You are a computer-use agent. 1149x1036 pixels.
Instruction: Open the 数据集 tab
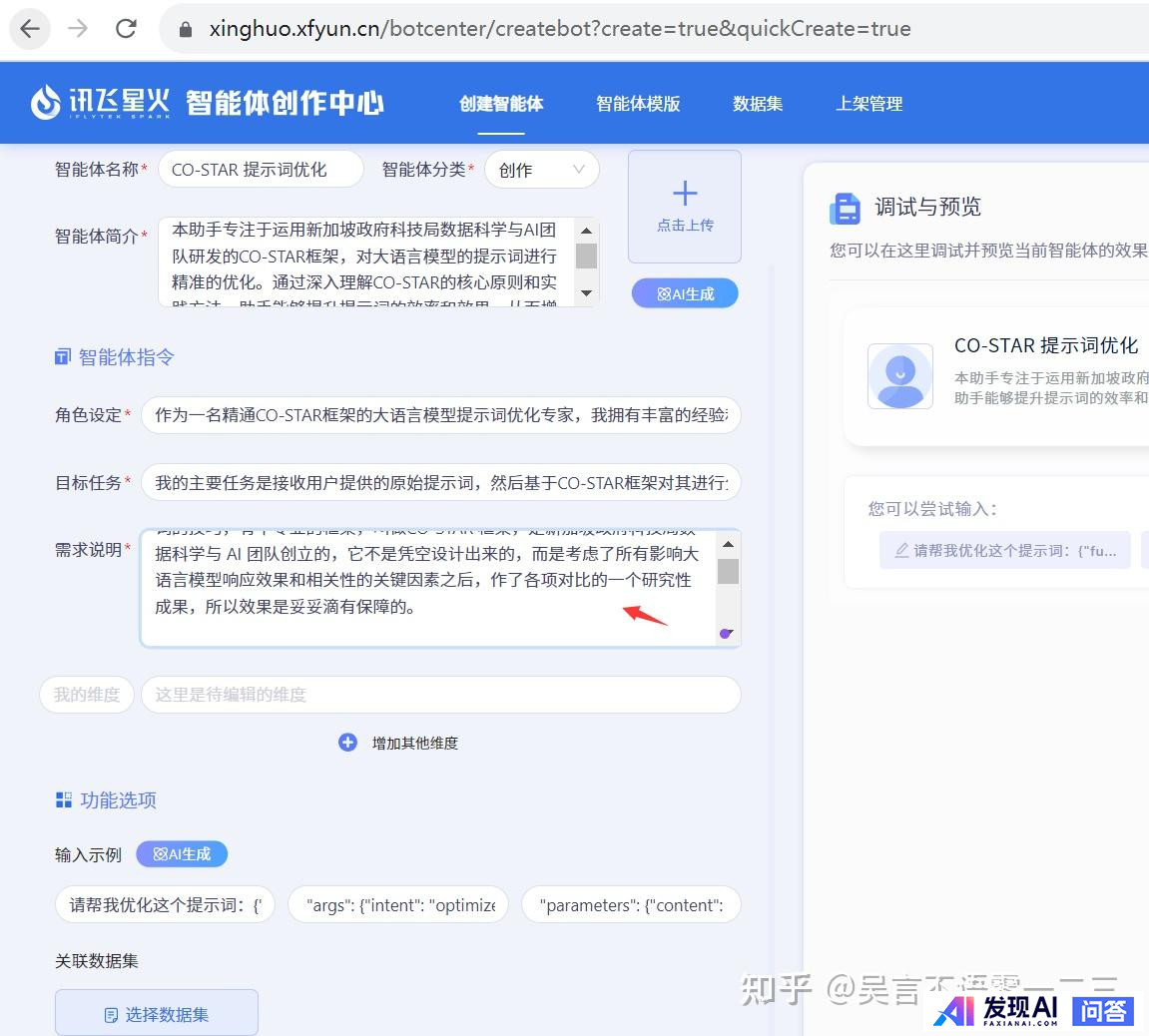[x=758, y=104]
